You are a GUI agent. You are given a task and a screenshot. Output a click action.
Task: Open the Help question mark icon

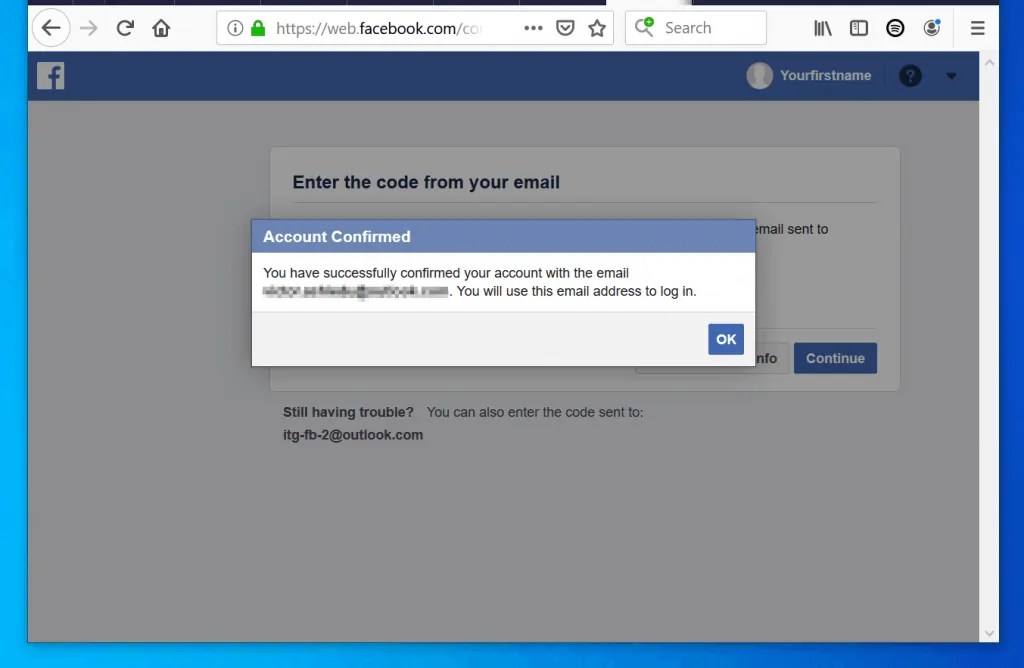tap(910, 75)
